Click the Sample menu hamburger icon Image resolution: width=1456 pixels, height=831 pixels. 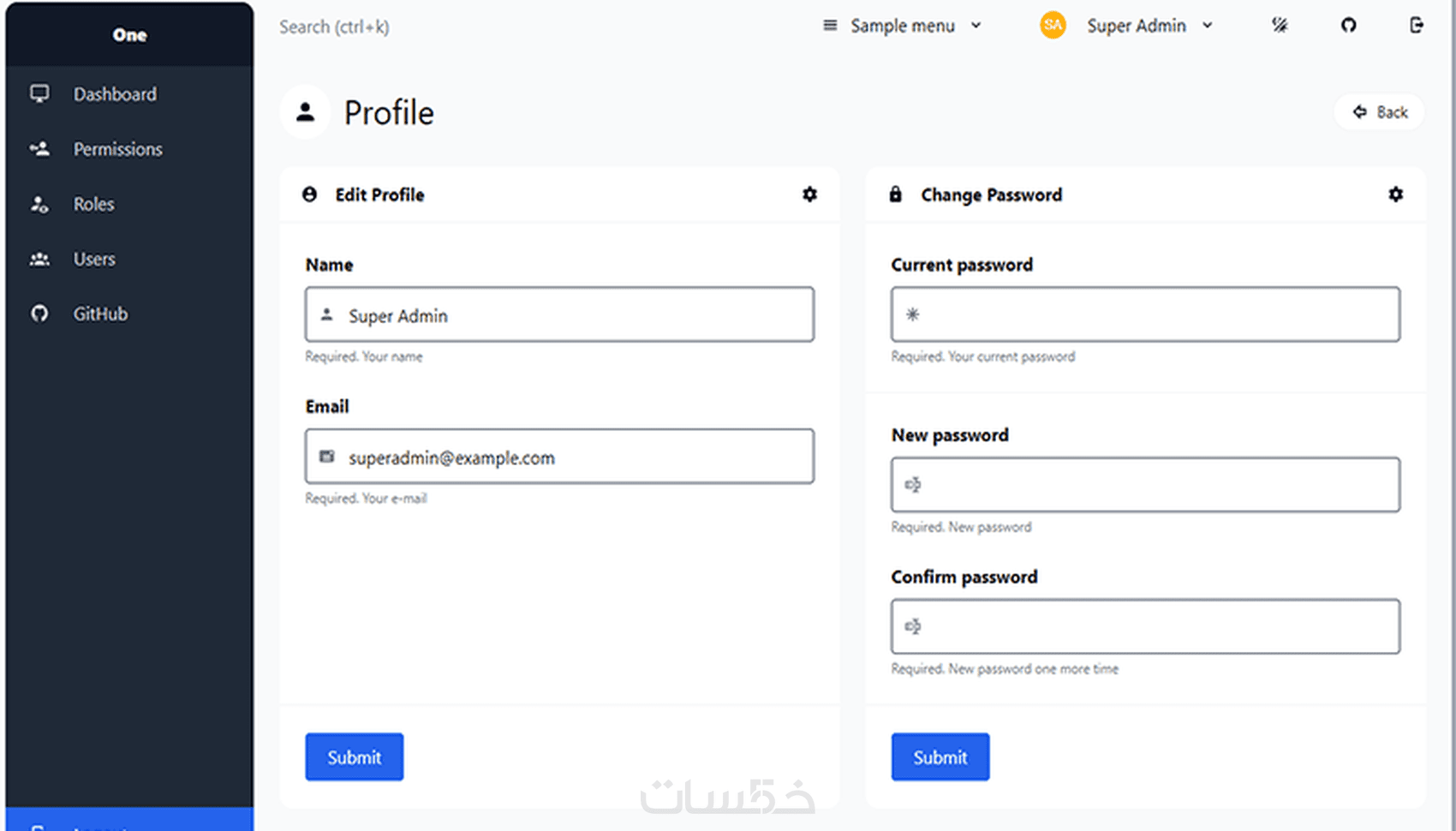coord(830,26)
